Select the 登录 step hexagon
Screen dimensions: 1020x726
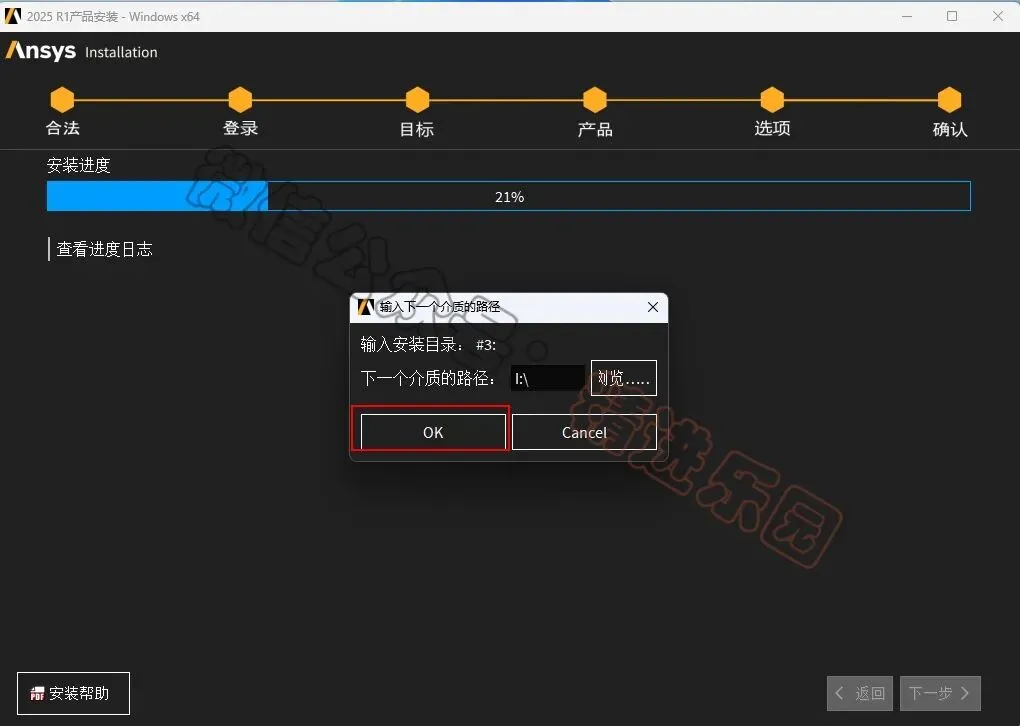tap(240, 100)
